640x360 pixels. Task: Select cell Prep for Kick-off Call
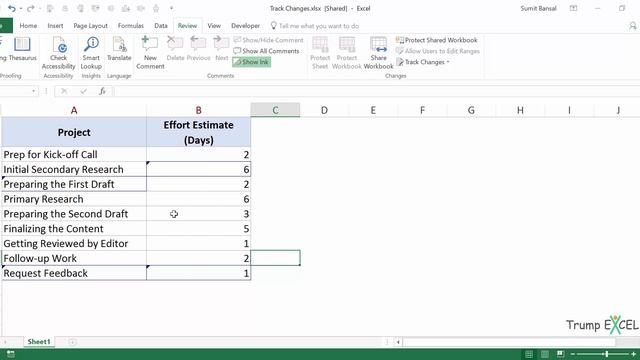(74, 154)
